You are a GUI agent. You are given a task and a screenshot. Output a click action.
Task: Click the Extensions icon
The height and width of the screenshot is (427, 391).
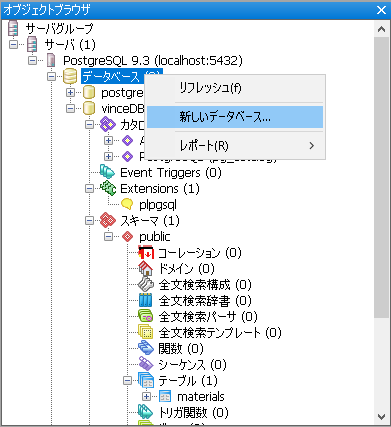[108, 188]
